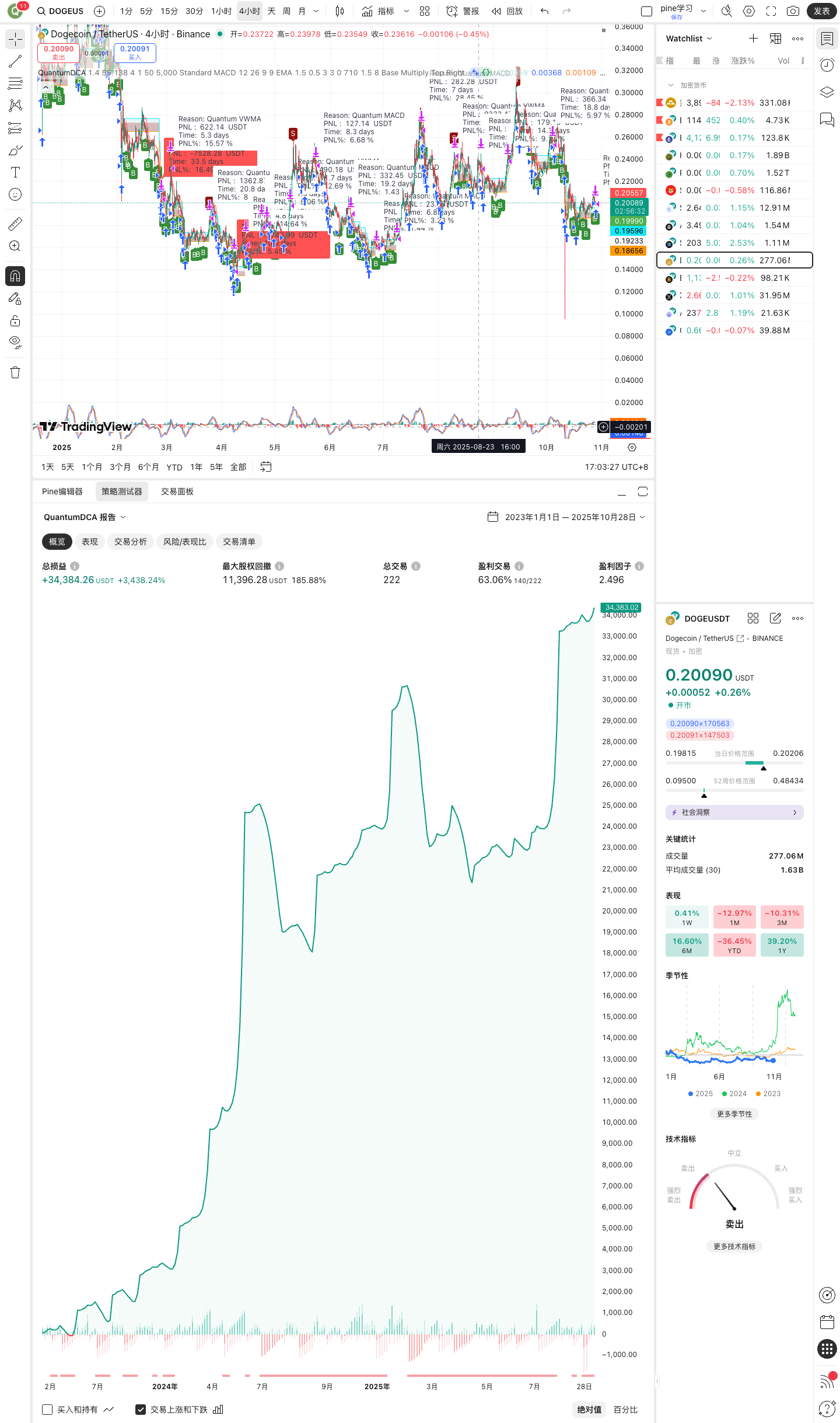Uncheck the 交易上涨和下跌 checkbox

pos(141,1410)
